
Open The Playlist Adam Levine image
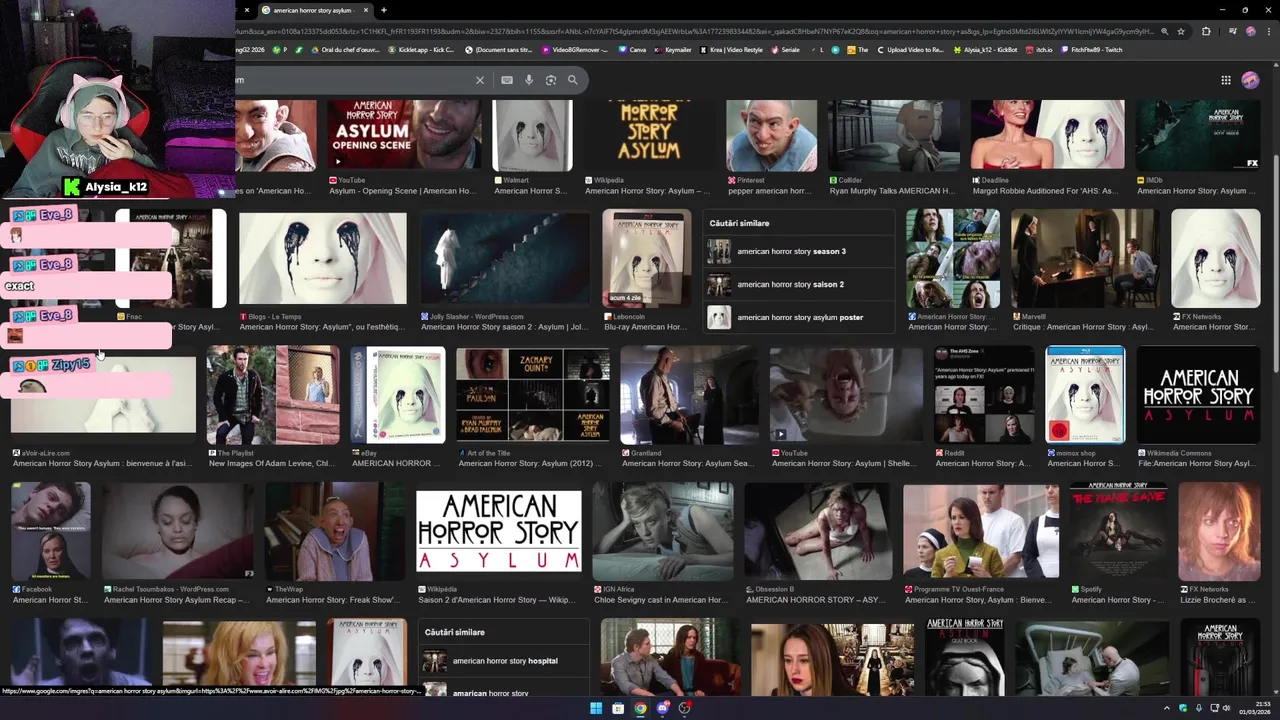coord(273,395)
